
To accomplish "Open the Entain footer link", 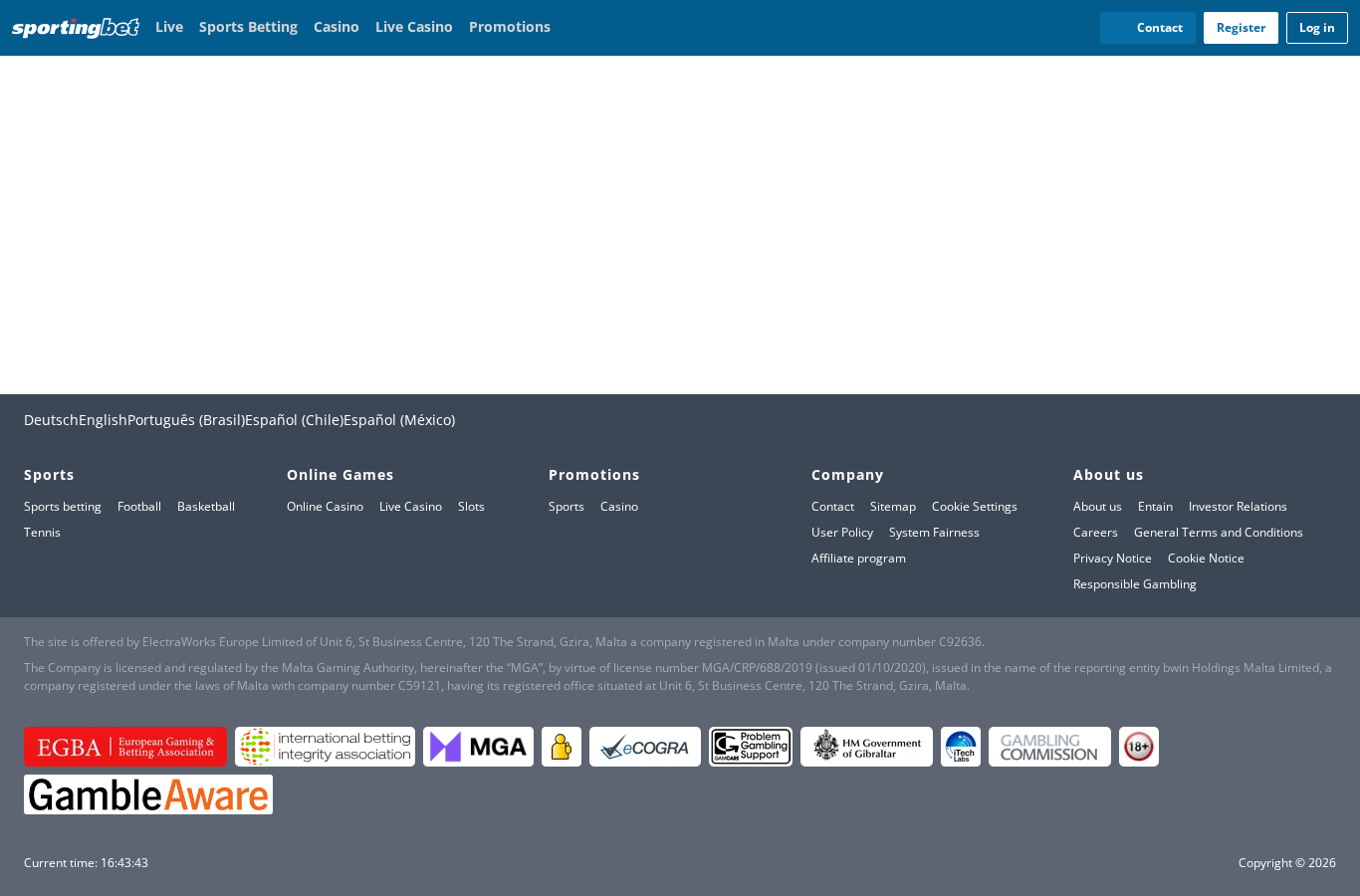I will click(1155, 507).
